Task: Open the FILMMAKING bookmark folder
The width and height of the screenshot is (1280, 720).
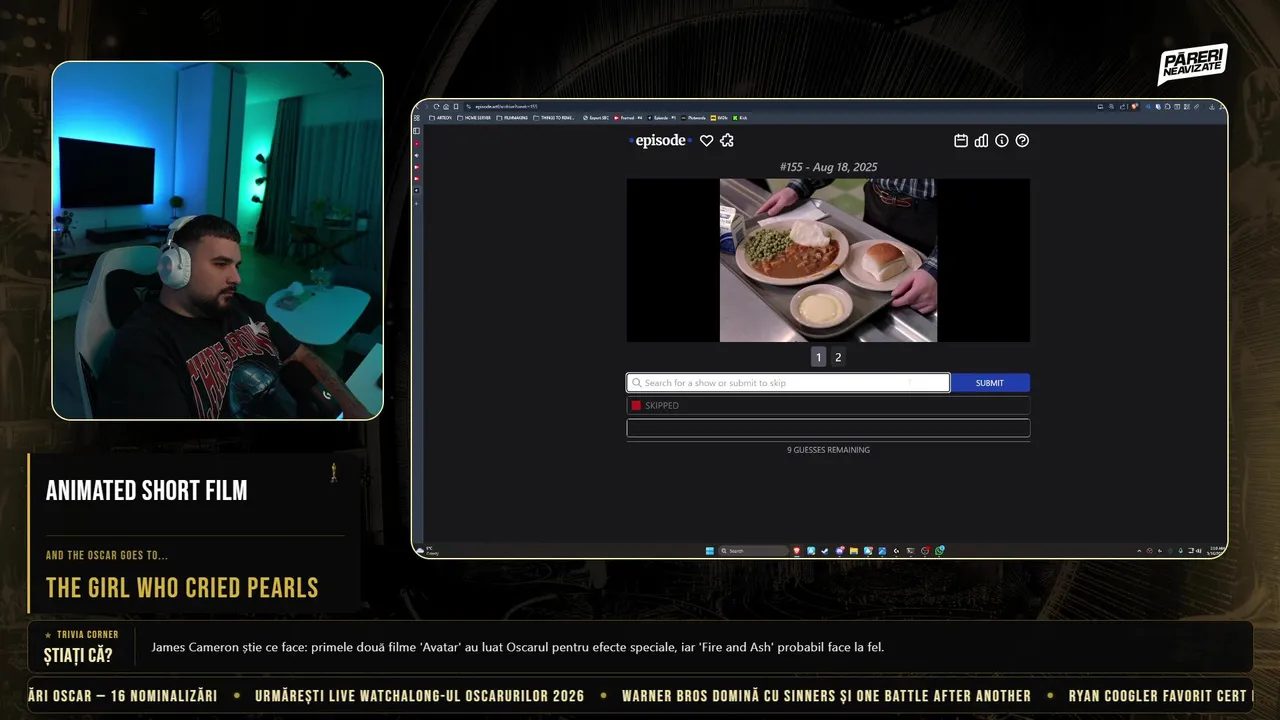Action: [511, 118]
